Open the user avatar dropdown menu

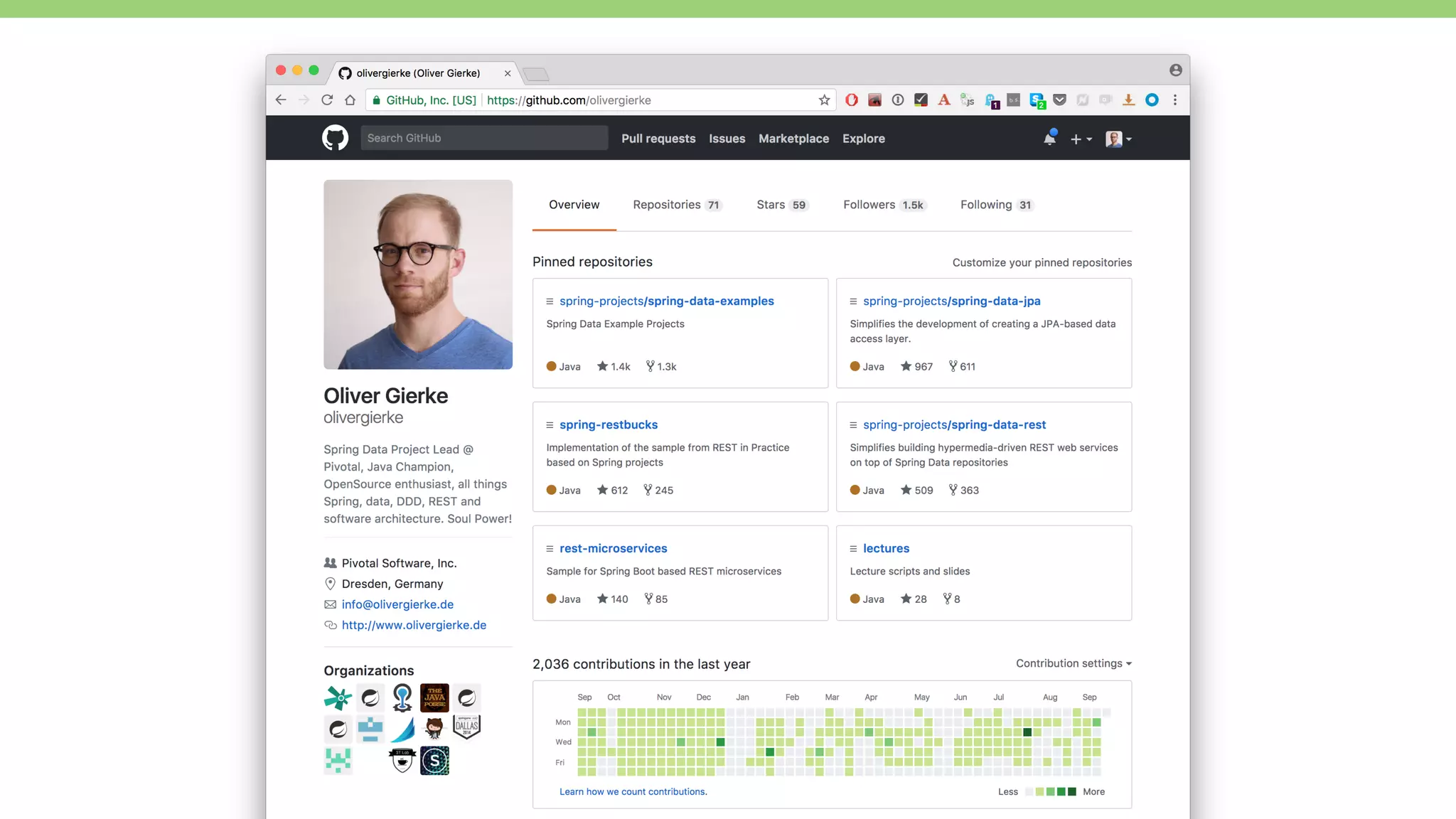coord(1118,139)
